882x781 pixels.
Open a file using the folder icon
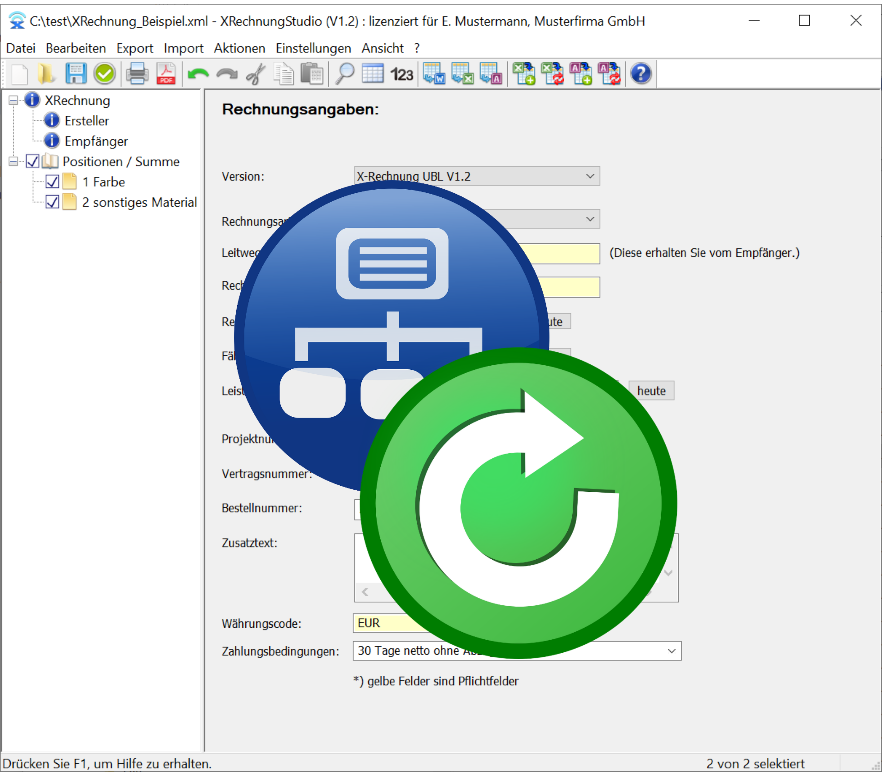coord(47,74)
